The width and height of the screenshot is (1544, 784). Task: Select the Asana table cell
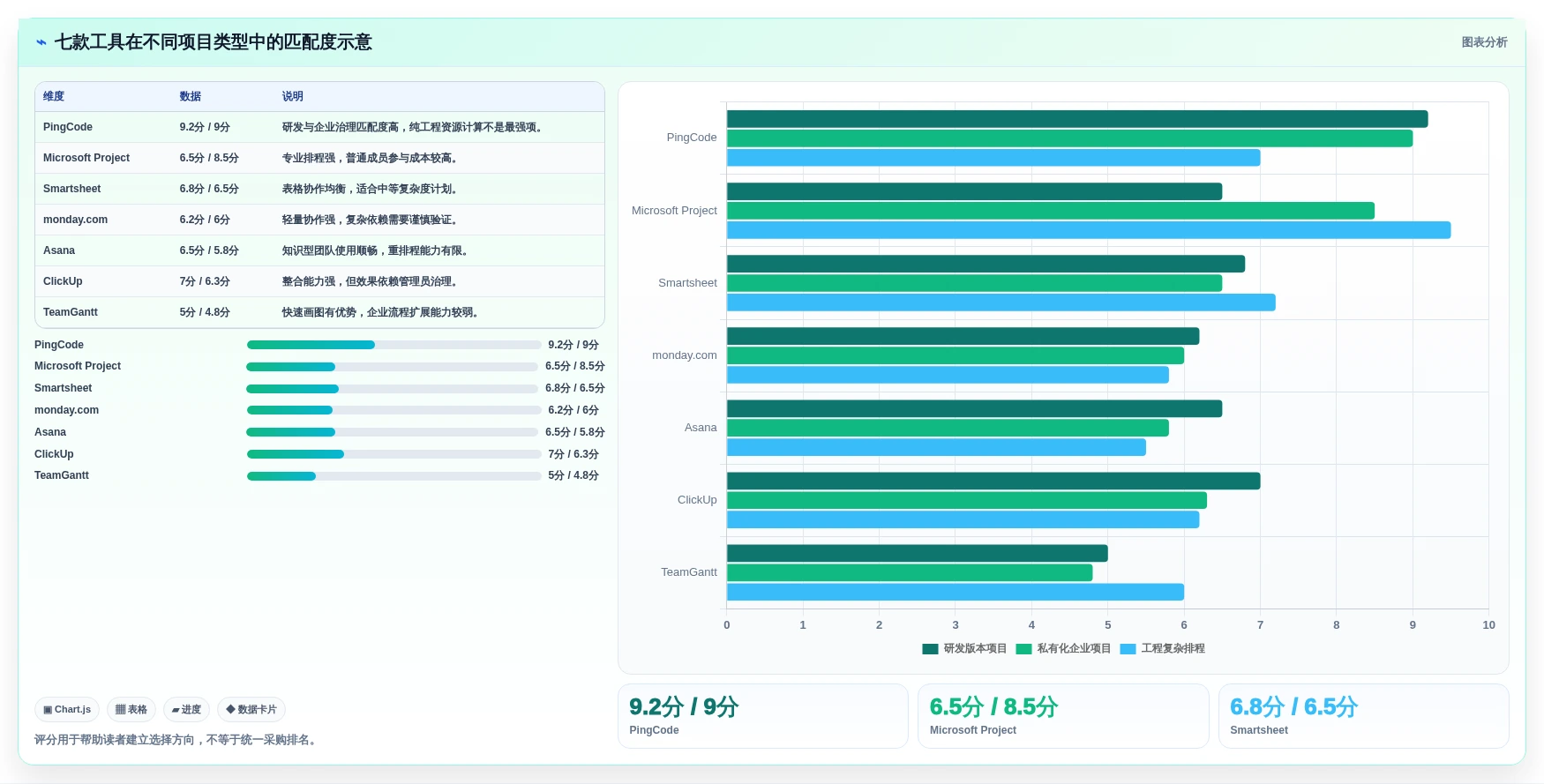[59, 250]
